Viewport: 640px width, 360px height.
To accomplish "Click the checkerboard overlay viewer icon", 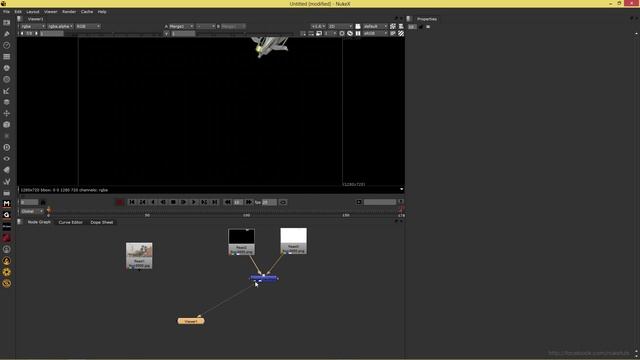I will (401, 33).
